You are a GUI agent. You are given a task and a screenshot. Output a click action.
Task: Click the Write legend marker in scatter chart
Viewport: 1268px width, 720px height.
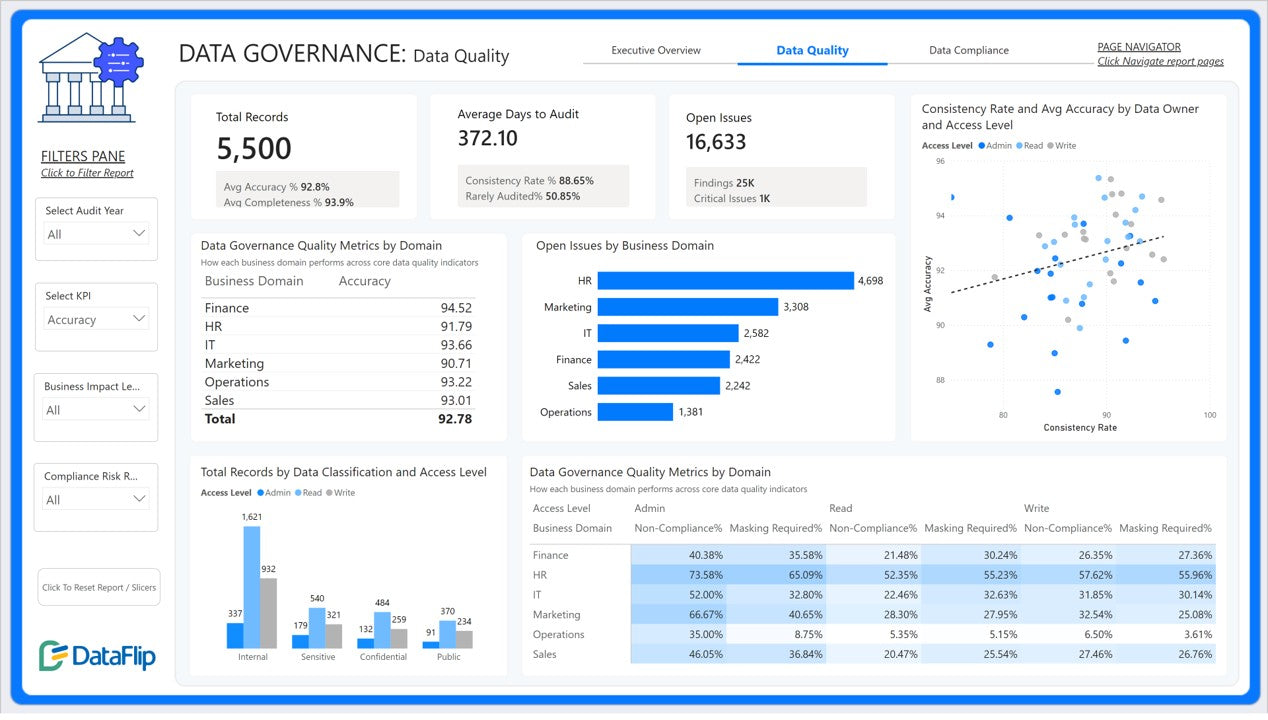[1051, 146]
